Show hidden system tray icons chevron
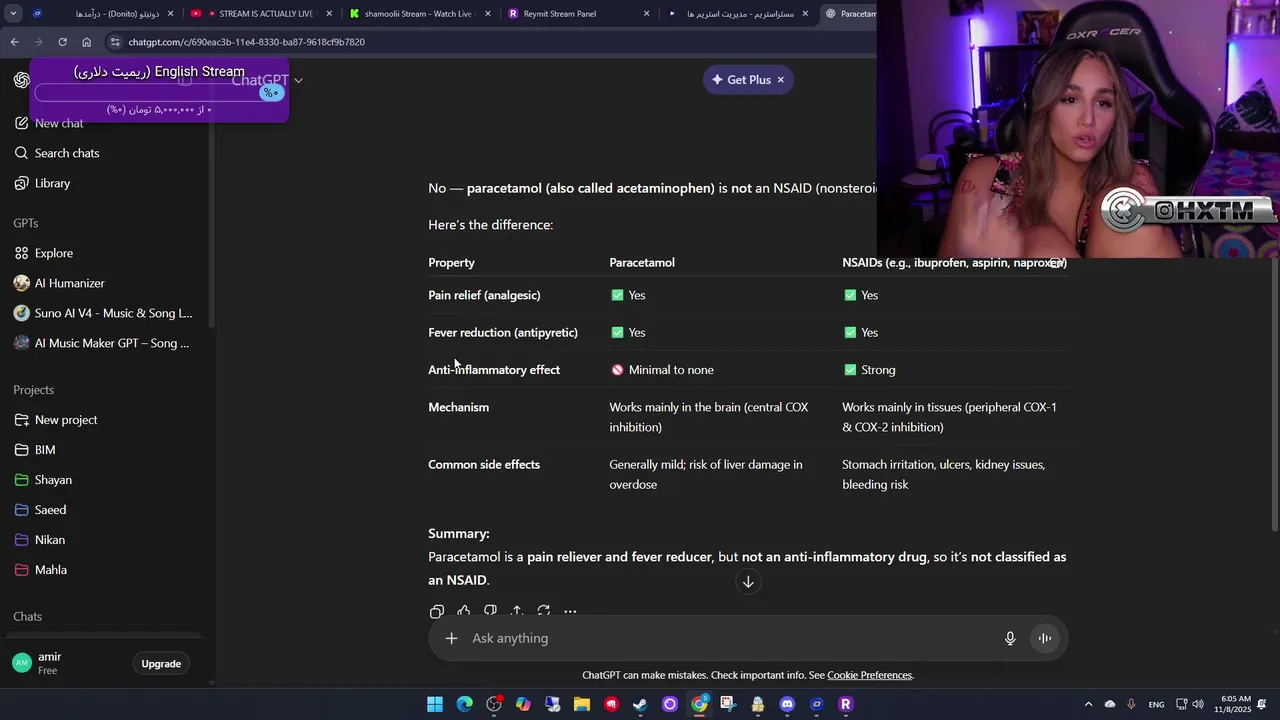The image size is (1280, 720). pyautogui.click(x=1089, y=704)
